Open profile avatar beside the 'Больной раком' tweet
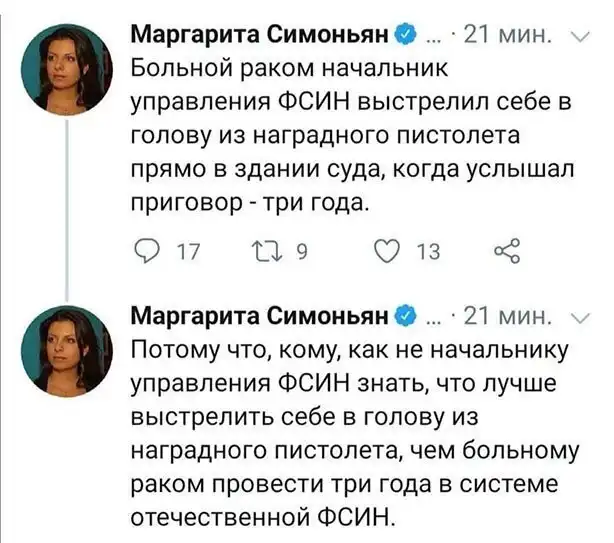This screenshot has height=543, width=614. (x=65, y=64)
